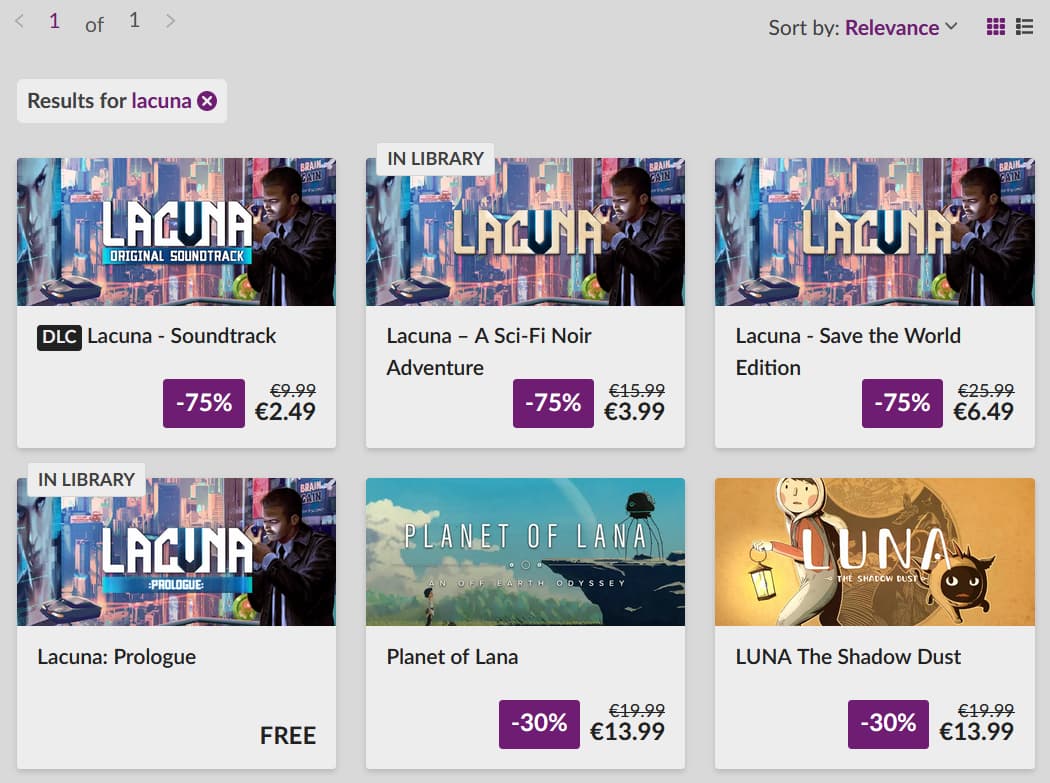Click the €6.49 price on Save the World Edition
The height and width of the screenshot is (783, 1050).
pyautogui.click(x=983, y=411)
